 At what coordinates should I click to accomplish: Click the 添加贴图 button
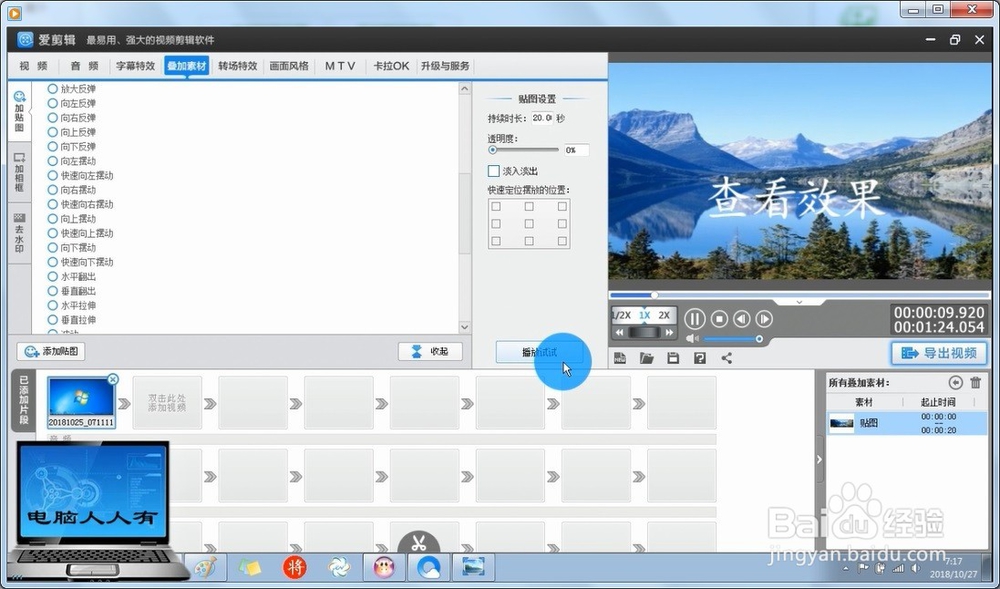click(x=51, y=351)
